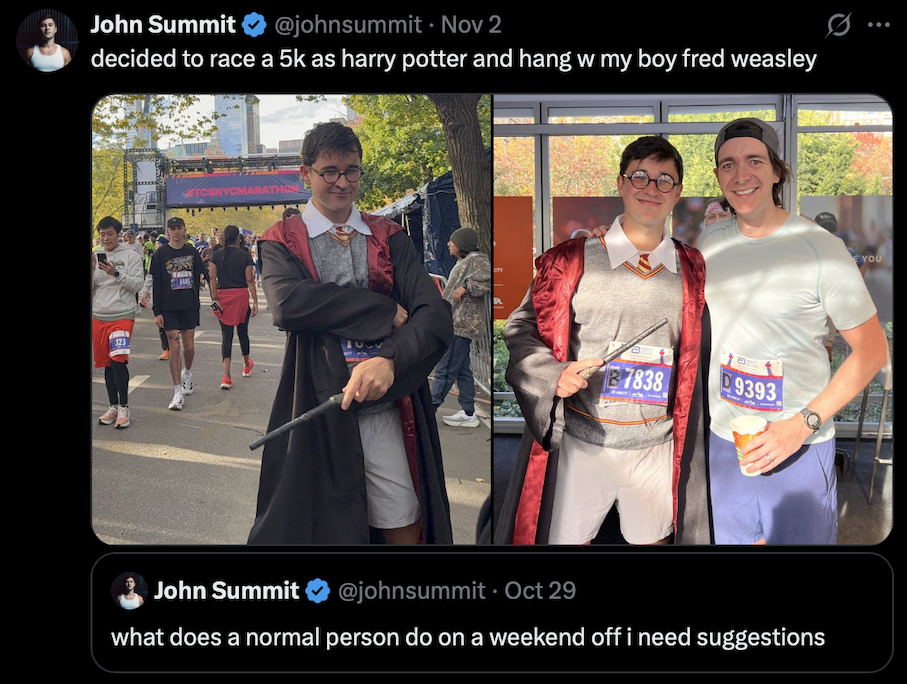Screen dimensions: 907x684
Task: Click John Summit name in the quoted tweet
Action: point(226,591)
